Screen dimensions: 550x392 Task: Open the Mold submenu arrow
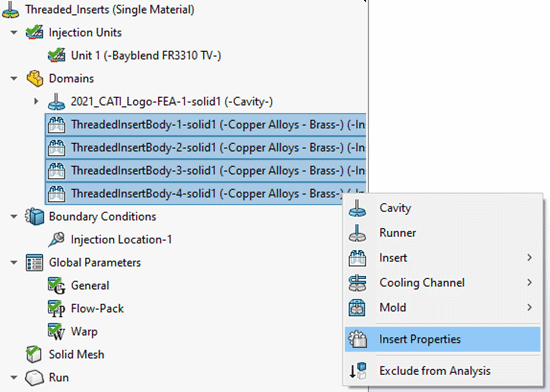click(529, 307)
